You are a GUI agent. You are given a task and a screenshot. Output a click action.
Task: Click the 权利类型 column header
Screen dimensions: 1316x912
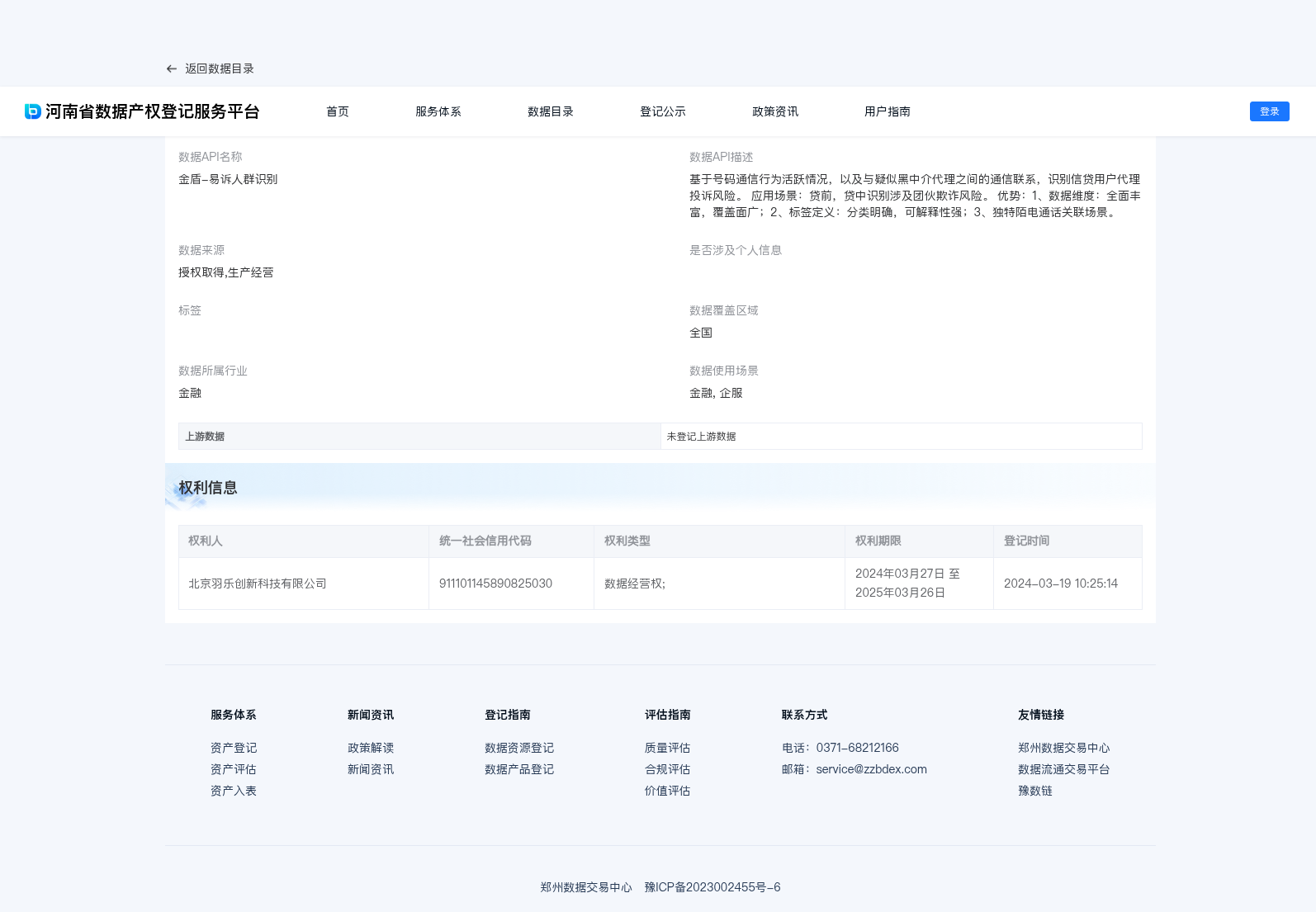(x=720, y=541)
